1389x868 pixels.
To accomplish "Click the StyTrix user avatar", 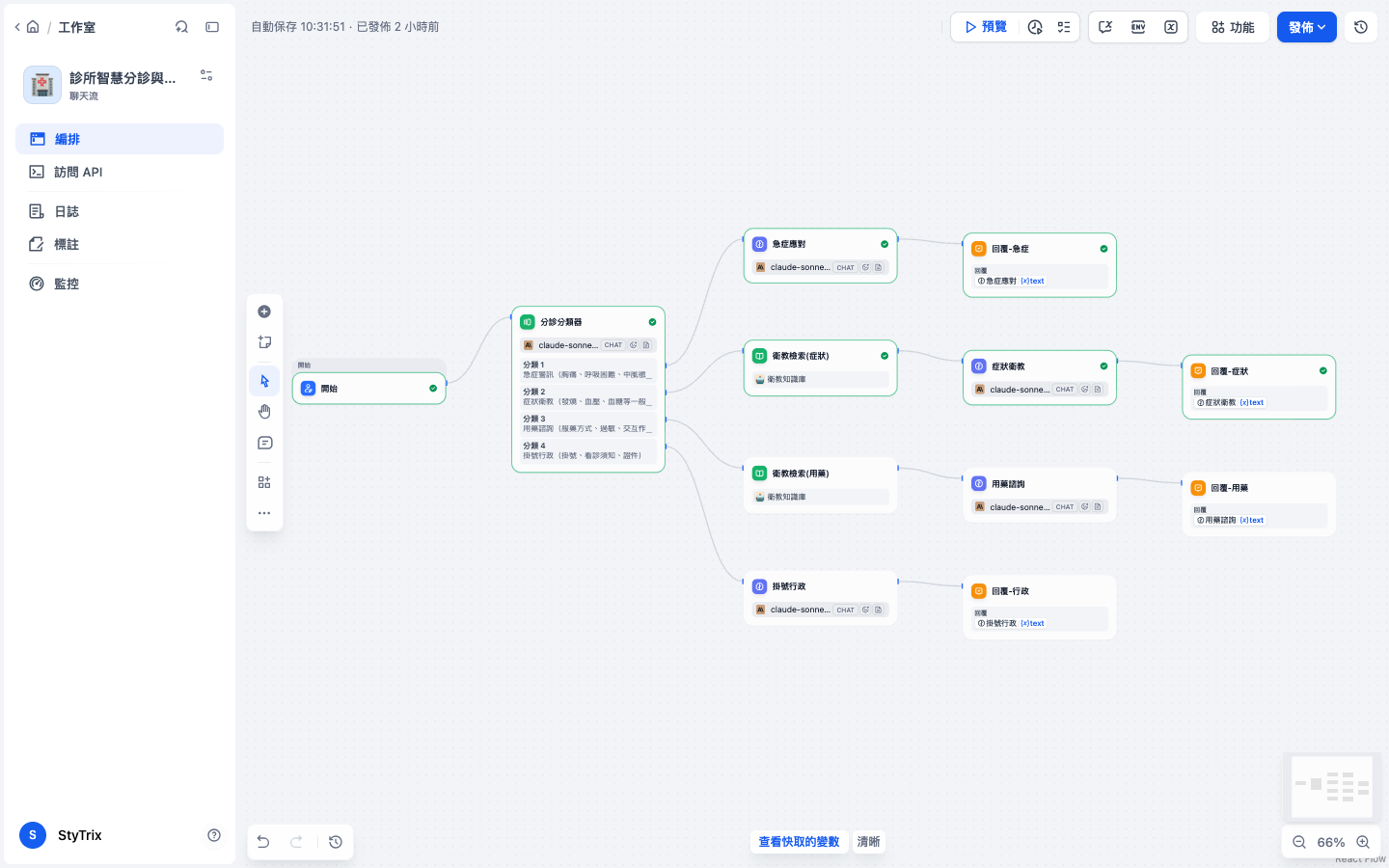I will (x=33, y=835).
